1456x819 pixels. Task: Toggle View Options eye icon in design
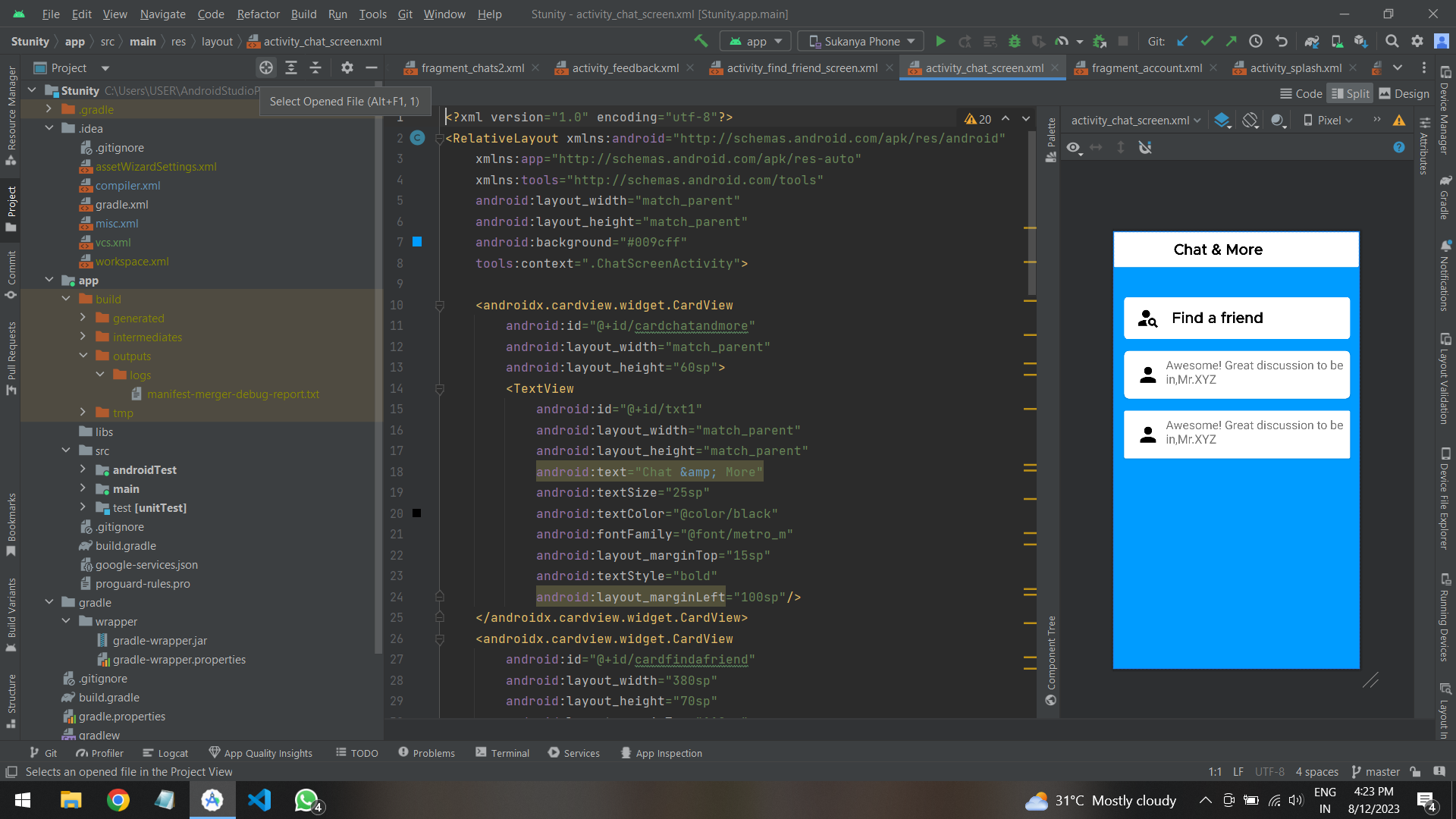point(1074,147)
